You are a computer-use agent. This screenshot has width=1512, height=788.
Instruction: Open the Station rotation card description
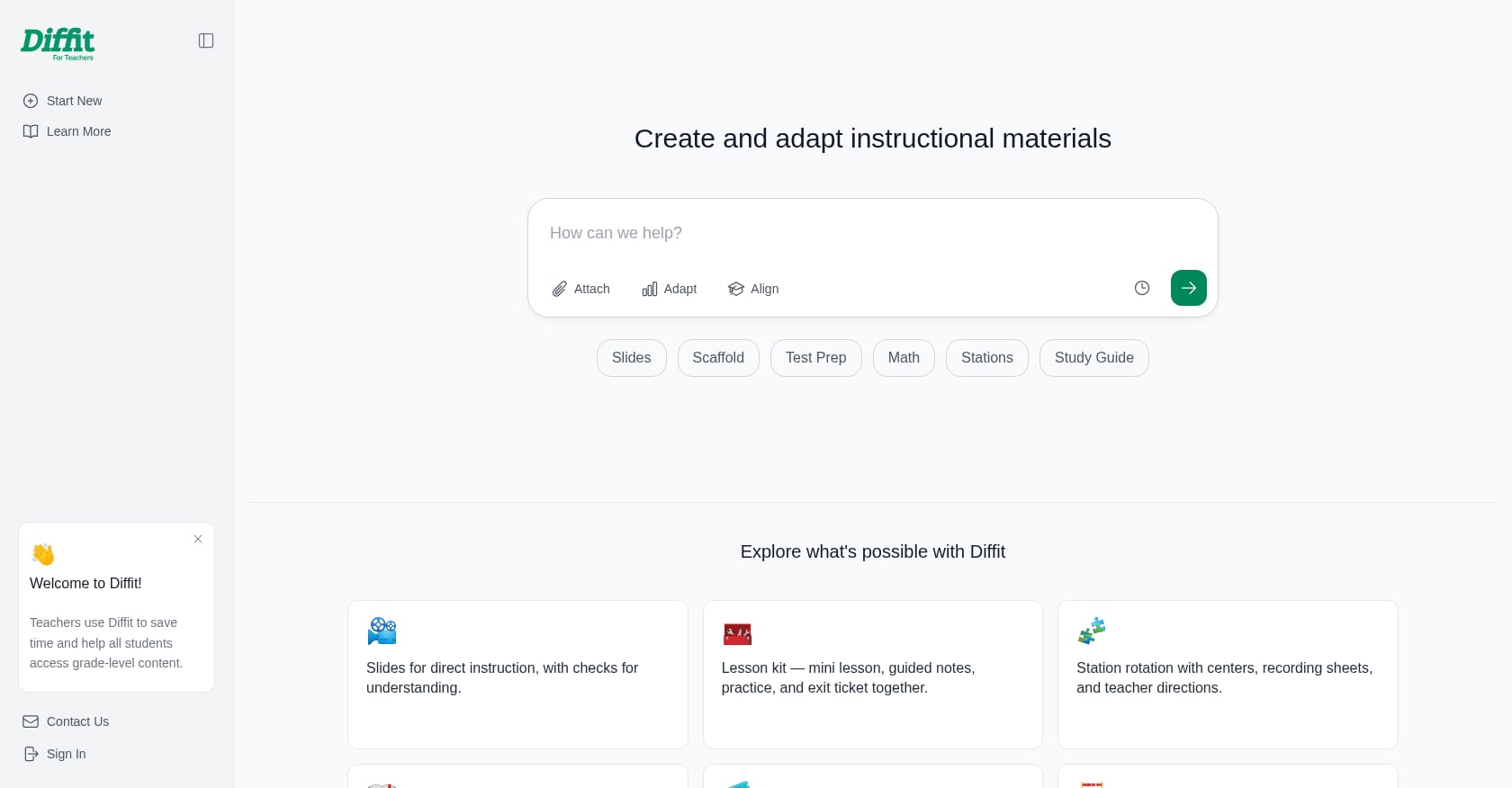point(1224,677)
